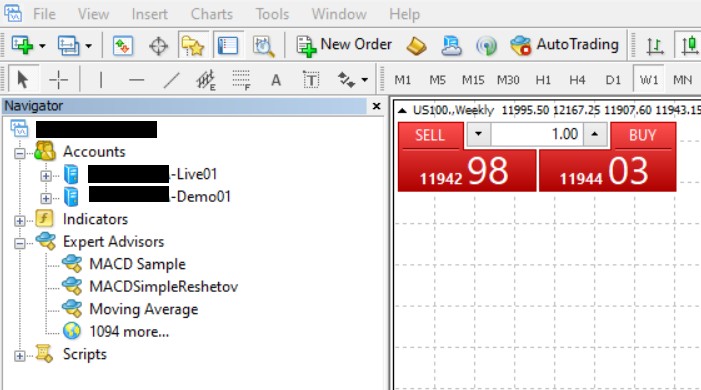701x390 pixels.
Task: Click the MetaEditor yellow book icon
Action: [x=416, y=46]
